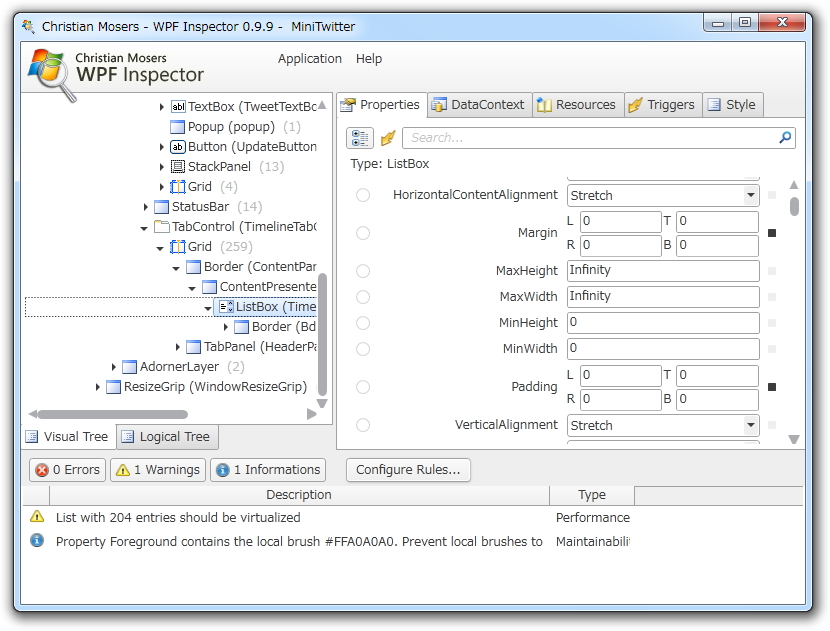830x631 pixels.
Task: Select radio button for VerticalAlignment property
Action: (363, 425)
